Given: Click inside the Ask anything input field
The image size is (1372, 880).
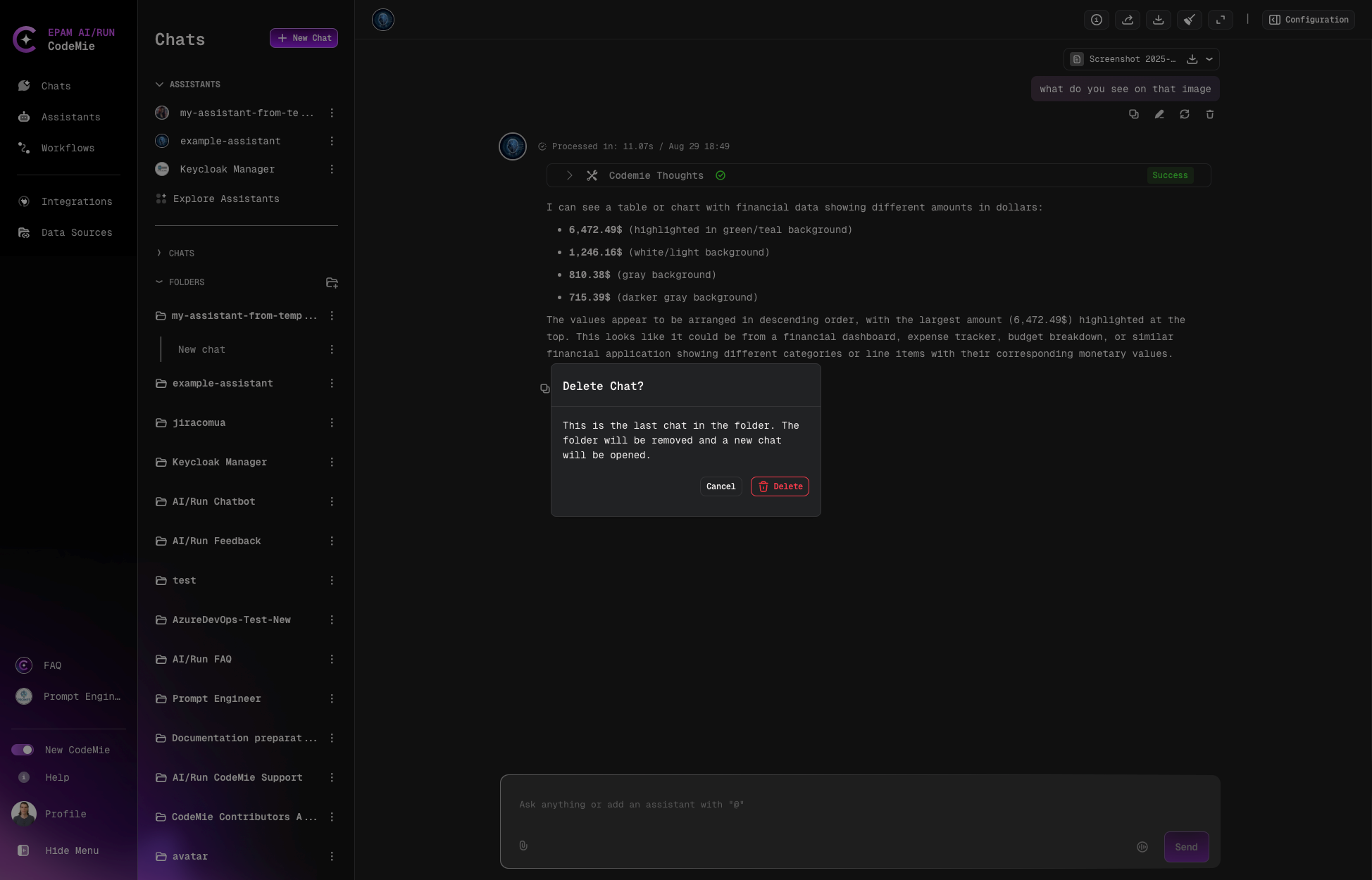Looking at the screenshot, I should (x=775, y=805).
